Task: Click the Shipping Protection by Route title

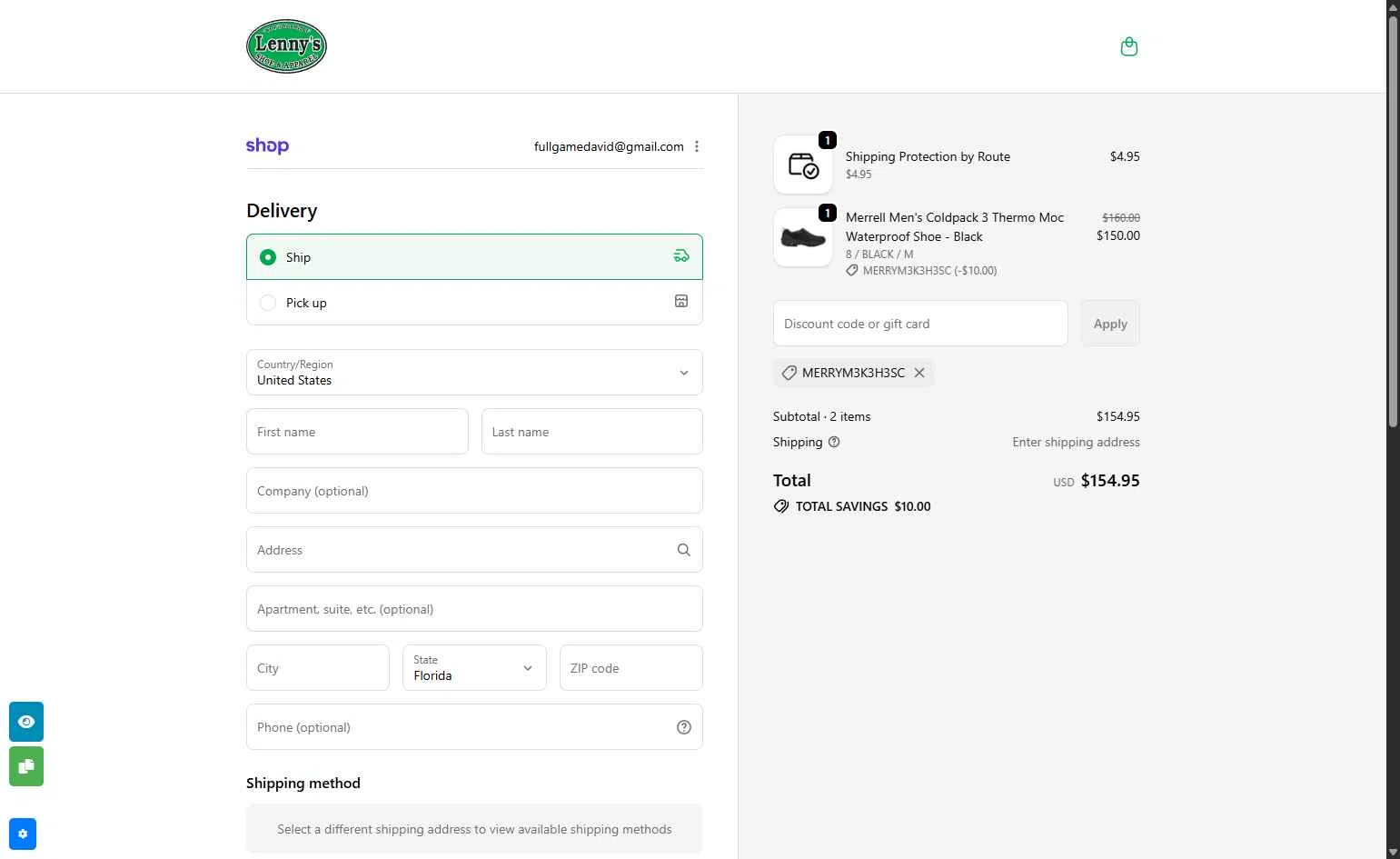Action: (928, 156)
